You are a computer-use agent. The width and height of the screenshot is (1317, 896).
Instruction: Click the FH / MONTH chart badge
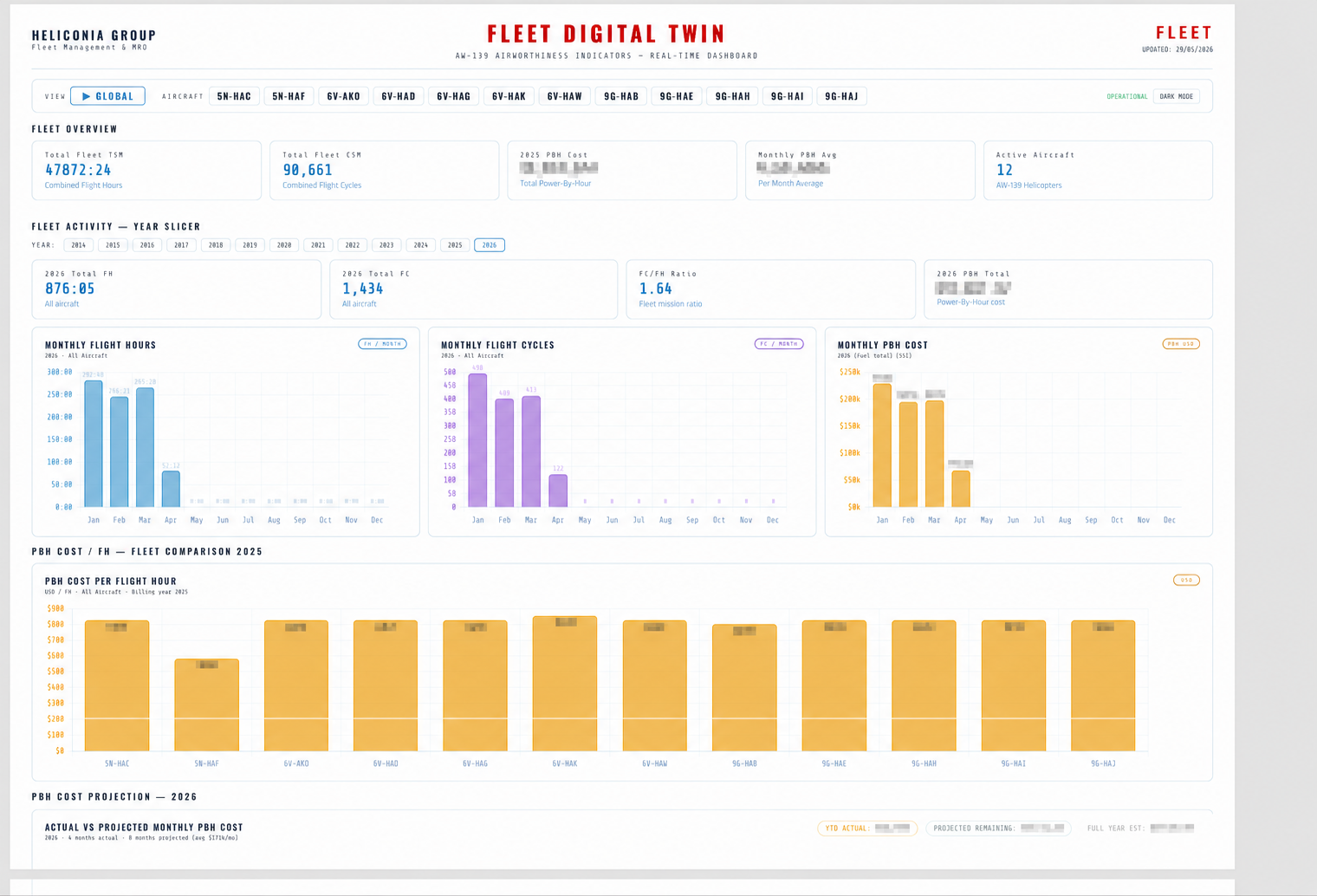pyautogui.click(x=382, y=344)
